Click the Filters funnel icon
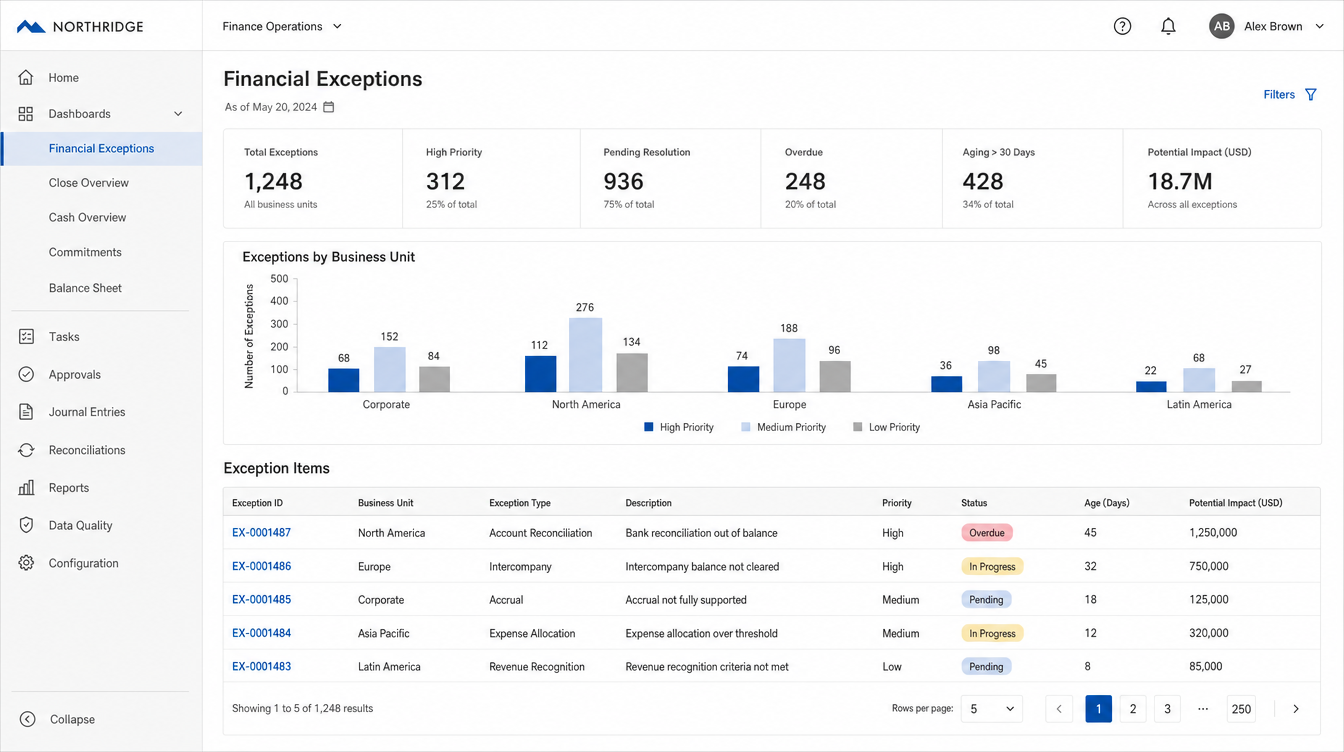The width and height of the screenshot is (1344, 752). pyautogui.click(x=1311, y=95)
